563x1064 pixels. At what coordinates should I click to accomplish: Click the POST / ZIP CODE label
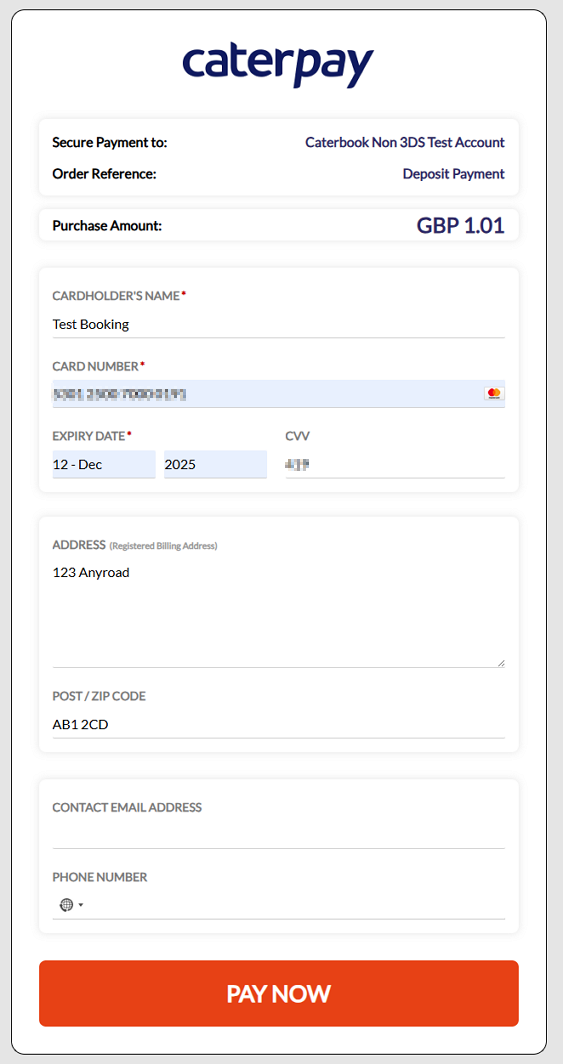point(99,696)
